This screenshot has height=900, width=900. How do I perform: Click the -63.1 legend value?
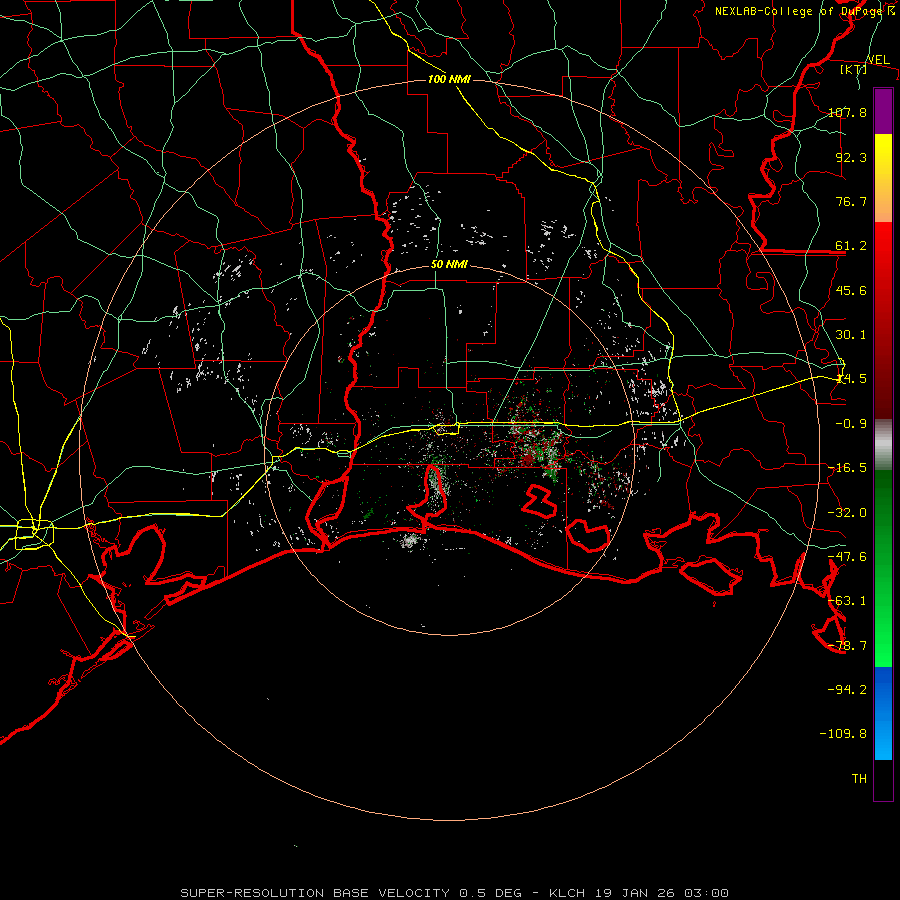[x=847, y=601]
